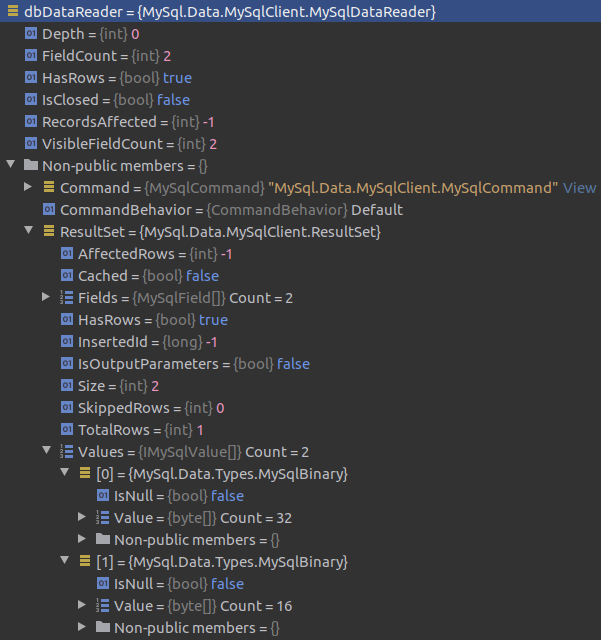The height and width of the screenshot is (640, 601).
Task: Select the 'Depth = {int} 0' row
Action: pos(91,34)
